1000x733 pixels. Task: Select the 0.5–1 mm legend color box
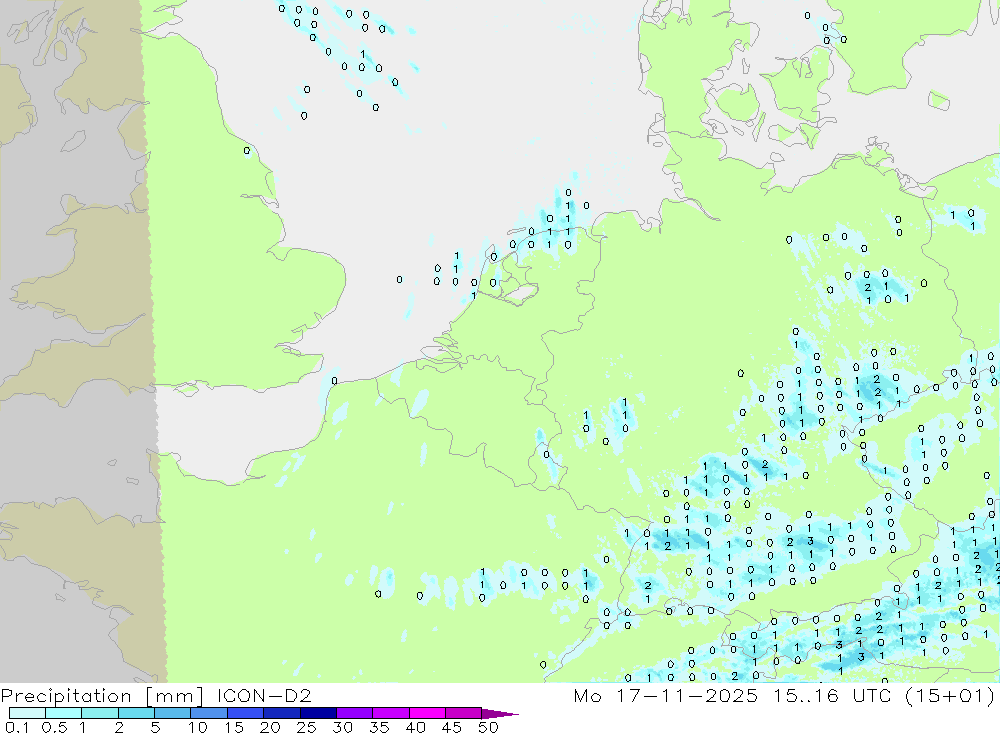tap(64, 713)
